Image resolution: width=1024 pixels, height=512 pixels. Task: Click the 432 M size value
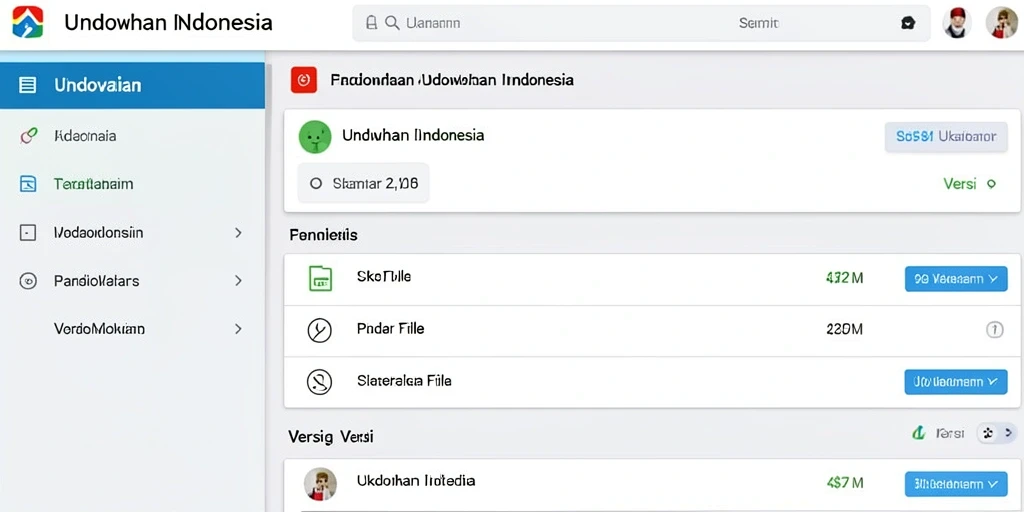[x=844, y=278]
